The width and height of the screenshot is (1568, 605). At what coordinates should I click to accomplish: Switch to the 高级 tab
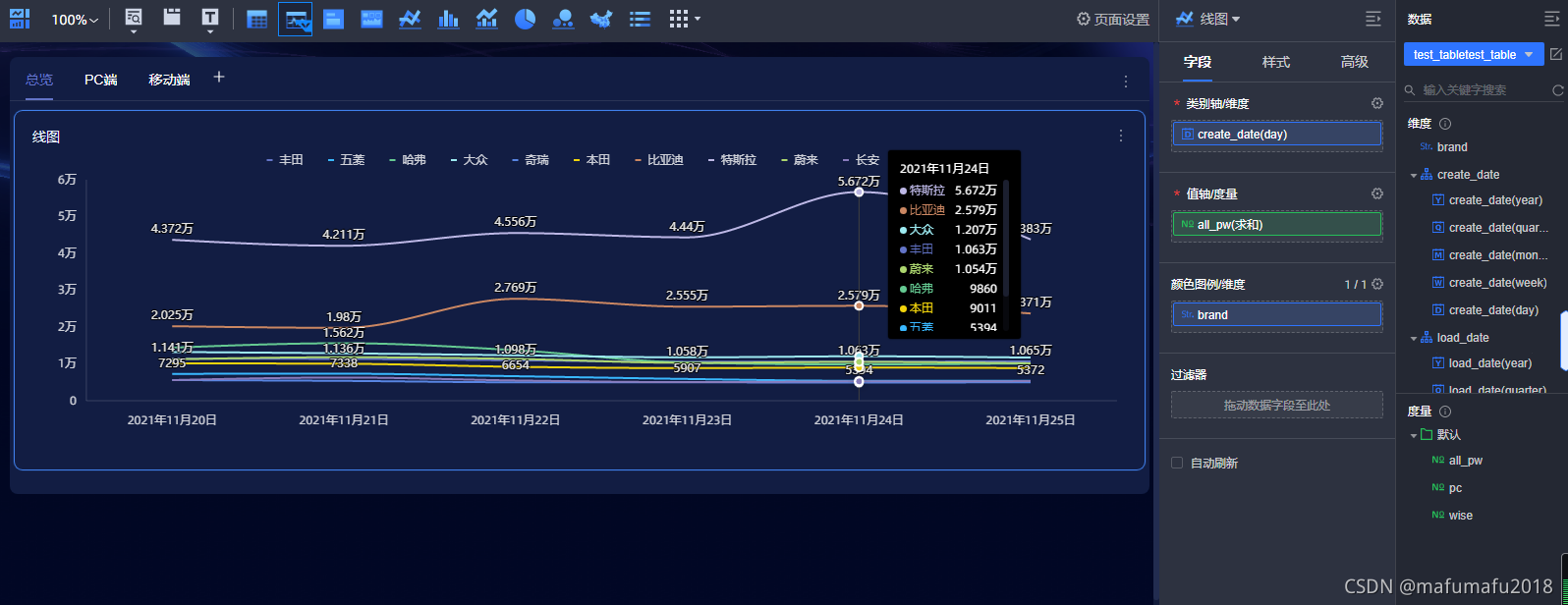click(x=1355, y=62)
